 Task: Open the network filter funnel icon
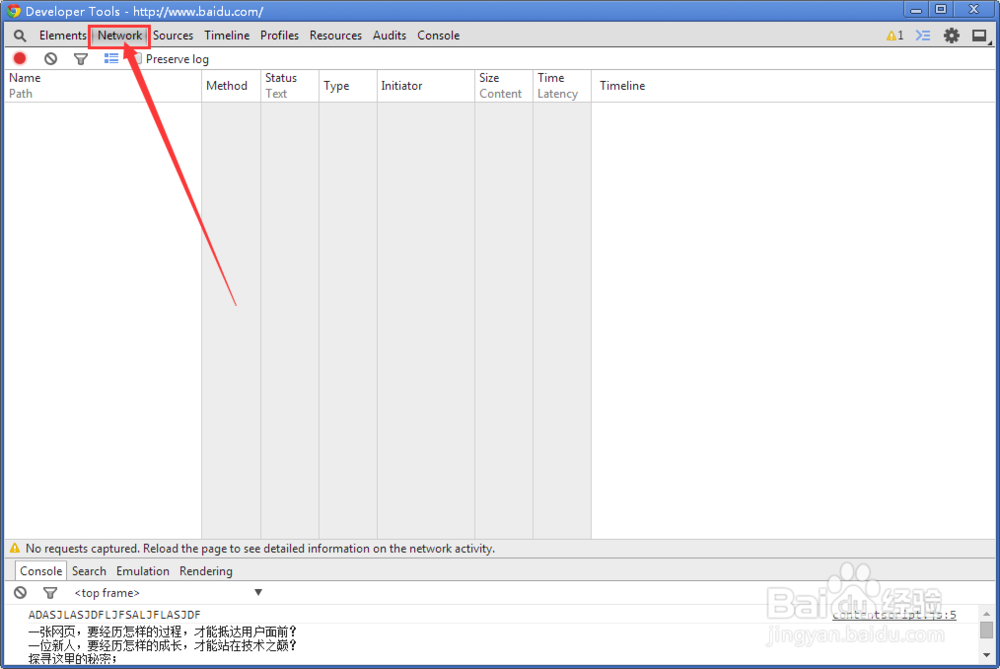pyautogui.click(x=80, y=59)
